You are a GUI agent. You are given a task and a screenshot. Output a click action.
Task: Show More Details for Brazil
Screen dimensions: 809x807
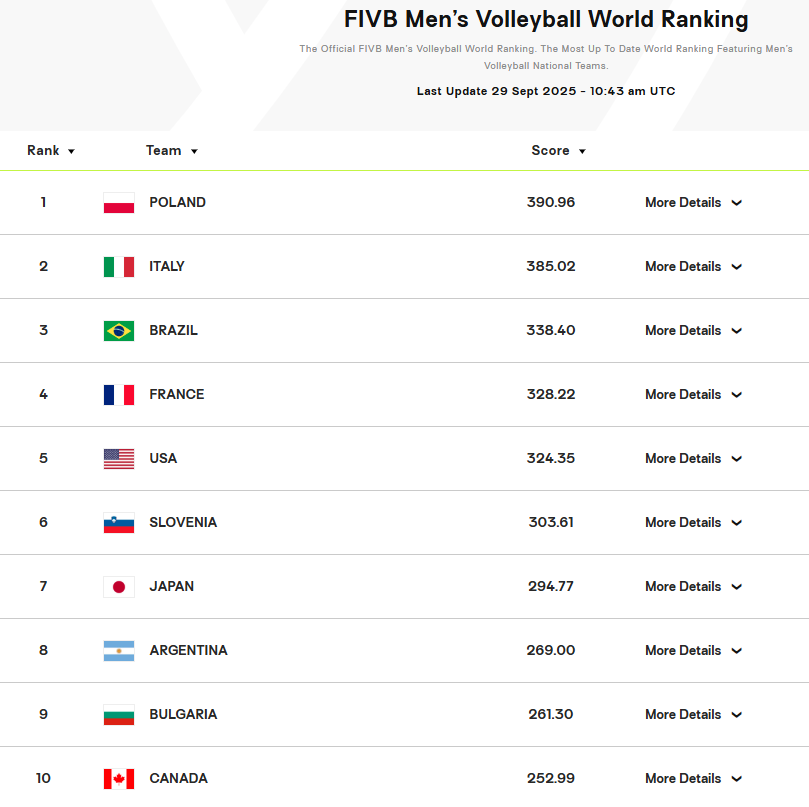693,331
